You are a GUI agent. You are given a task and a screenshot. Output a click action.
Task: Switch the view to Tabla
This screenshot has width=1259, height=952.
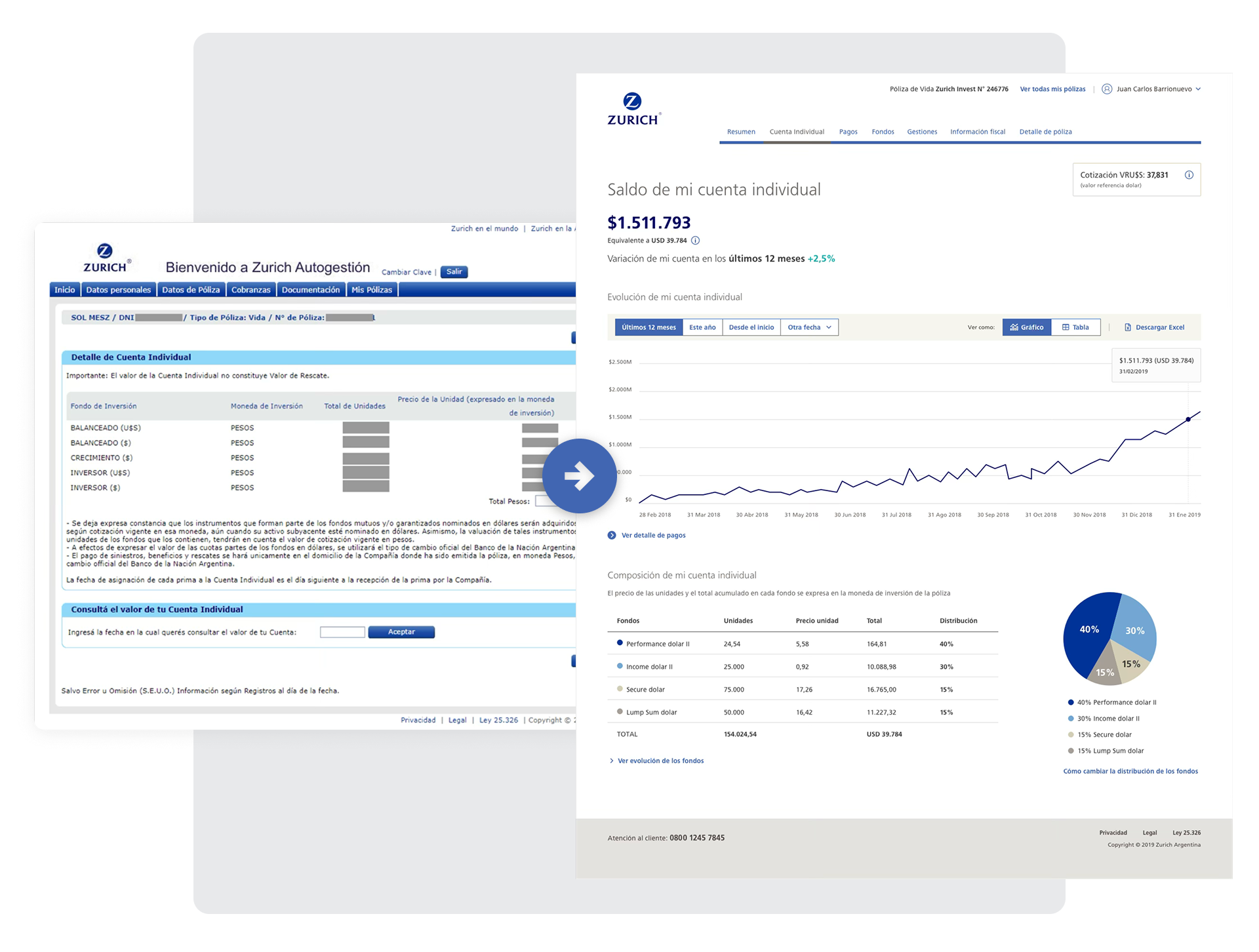click(1075, 327)
